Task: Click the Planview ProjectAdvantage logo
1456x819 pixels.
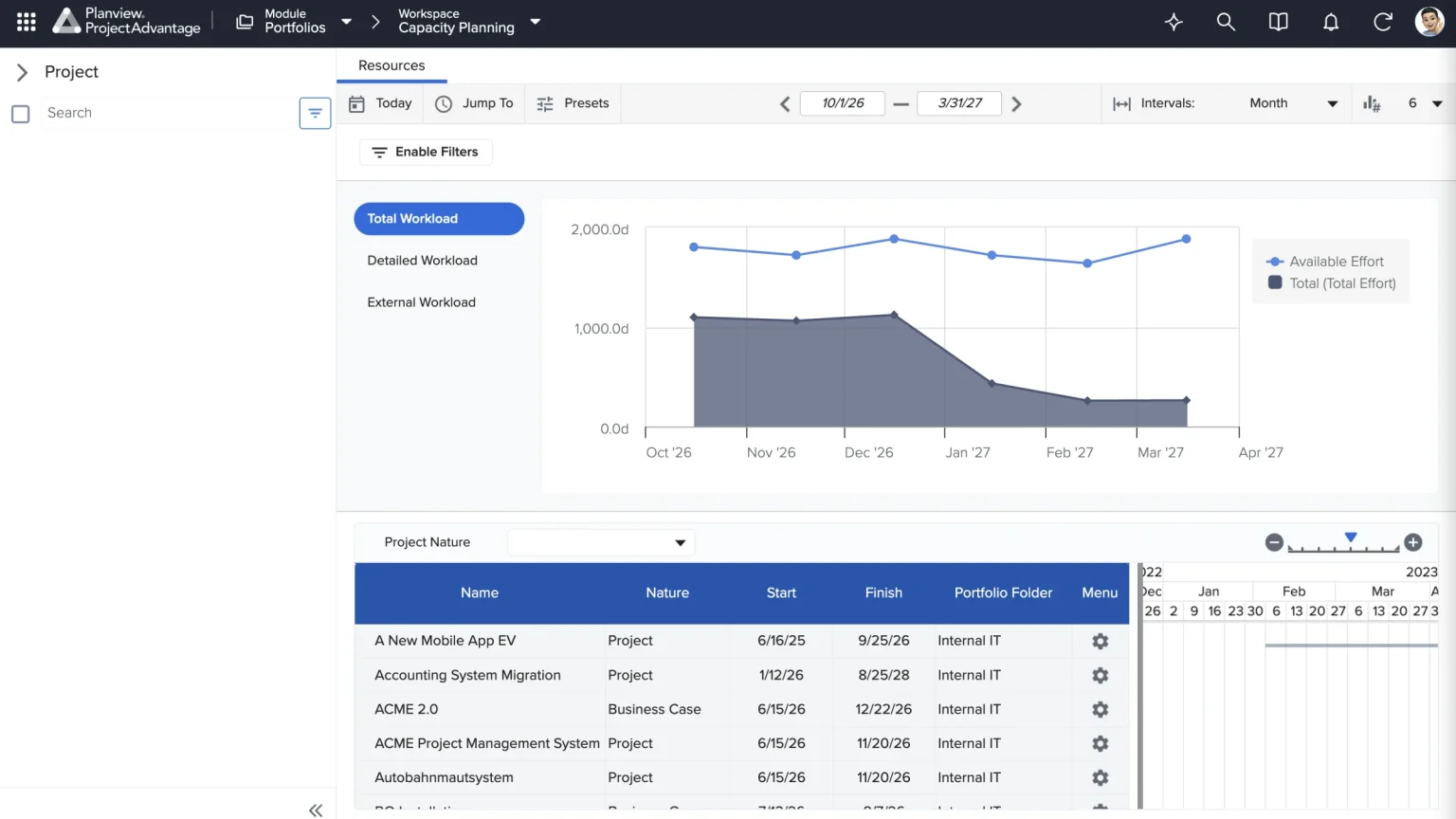Action: point(126,21)
